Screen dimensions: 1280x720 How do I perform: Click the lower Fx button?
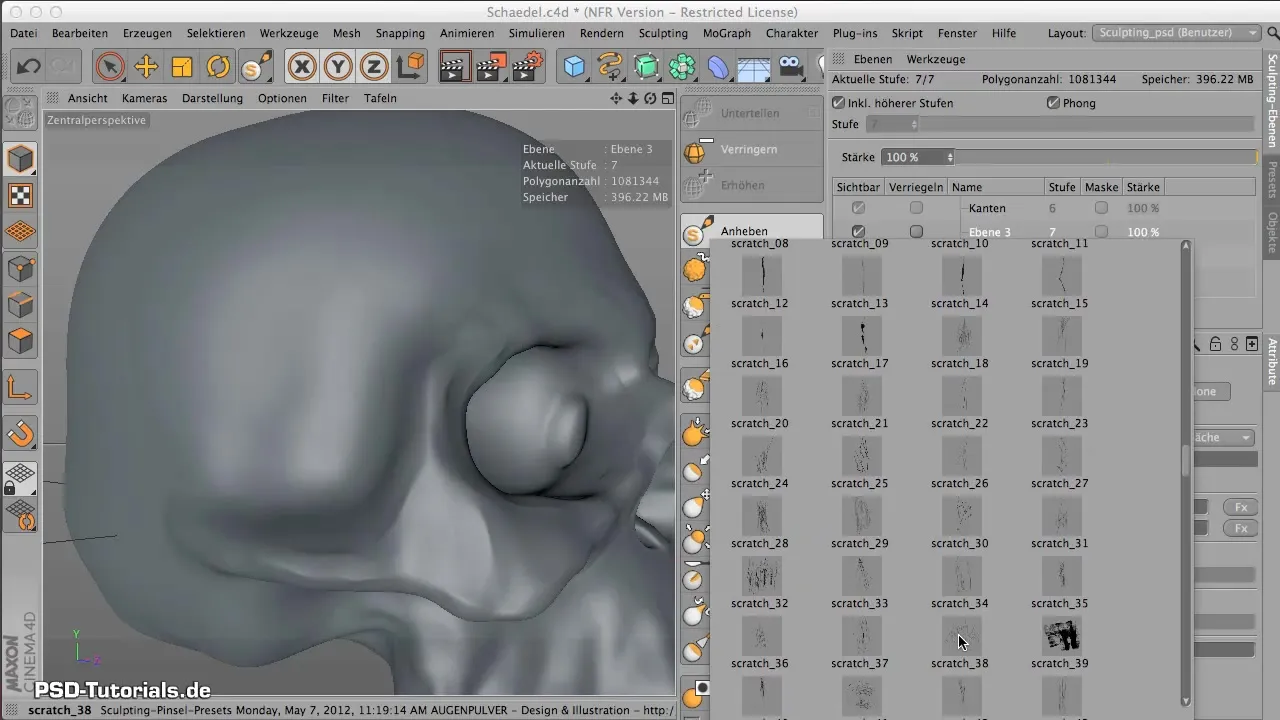click(x=1241, y=528)
